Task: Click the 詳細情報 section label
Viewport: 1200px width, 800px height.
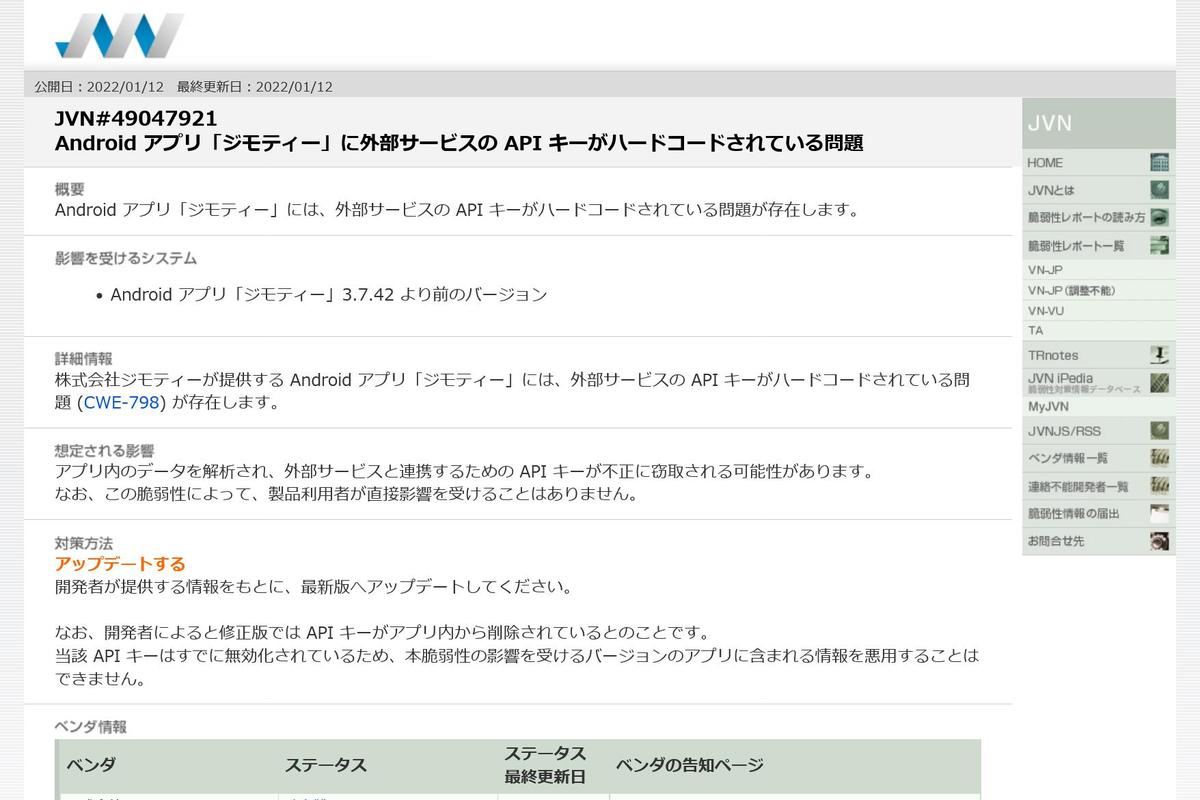Action: (84, 358)
